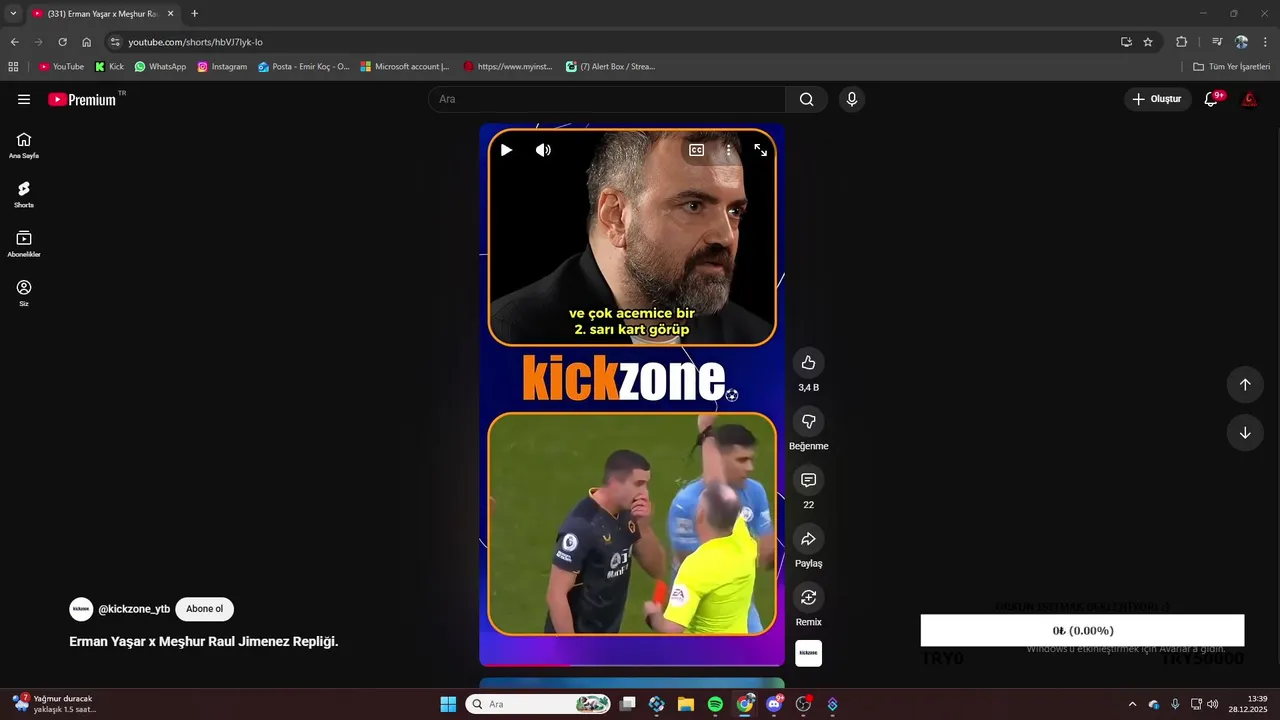Open the Kick bookmark
1280x720 pixels.
pyautogui.click(x=109, y=67)
